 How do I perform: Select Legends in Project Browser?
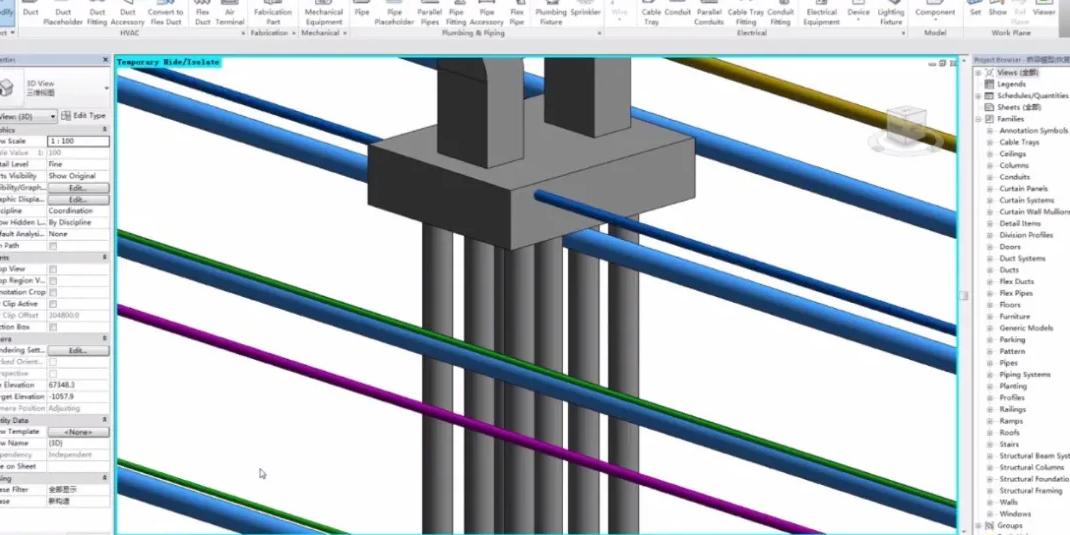(x=1011, y=84)
